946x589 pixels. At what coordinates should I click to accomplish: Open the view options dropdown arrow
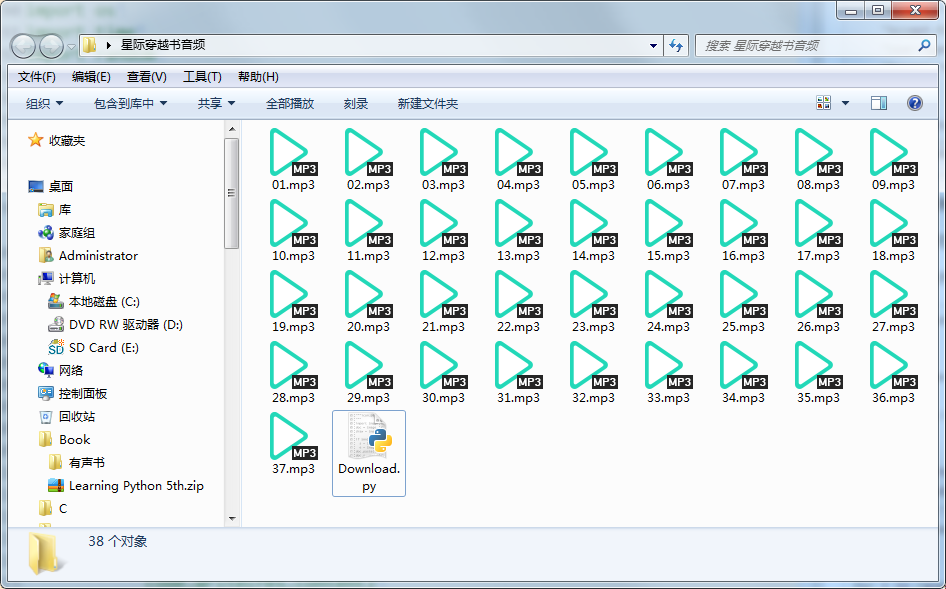pos(845,103)
